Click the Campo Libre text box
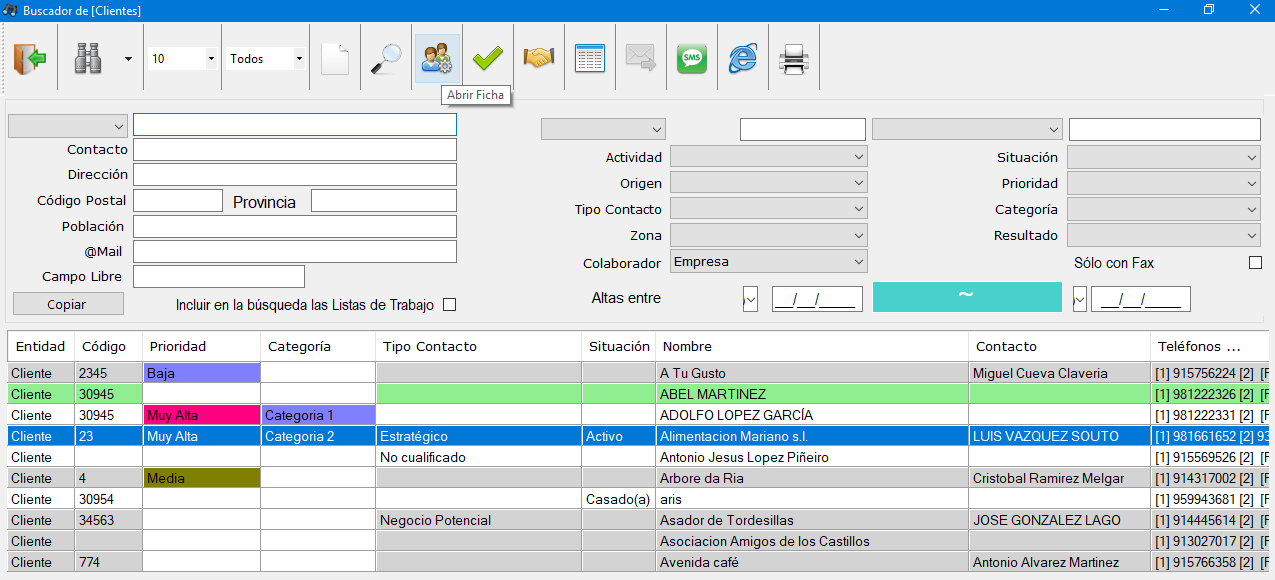 [219, 276]
